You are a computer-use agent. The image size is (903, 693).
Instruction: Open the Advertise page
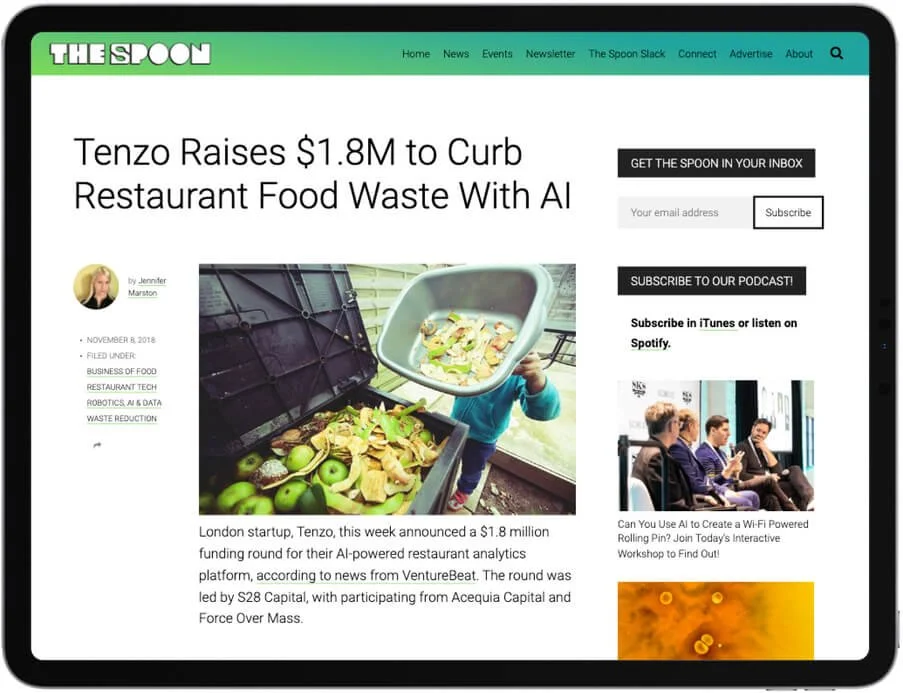[x=750, y=54]
